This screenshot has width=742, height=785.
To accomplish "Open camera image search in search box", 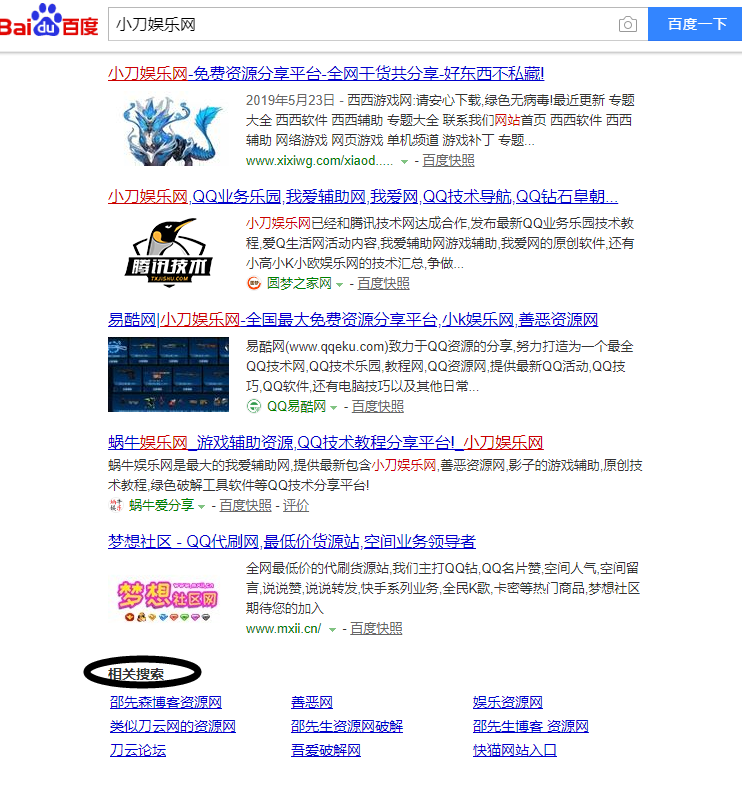I will pyautogui.click(x=627, y=24).
